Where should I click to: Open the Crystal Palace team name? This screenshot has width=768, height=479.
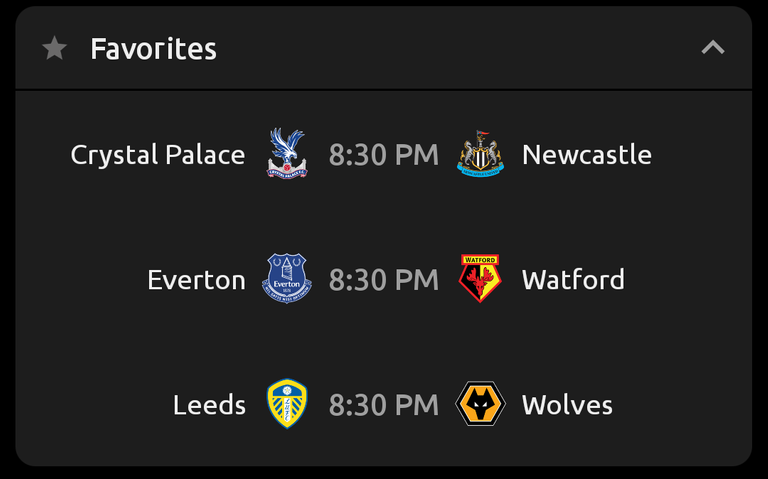pos(158,155)
